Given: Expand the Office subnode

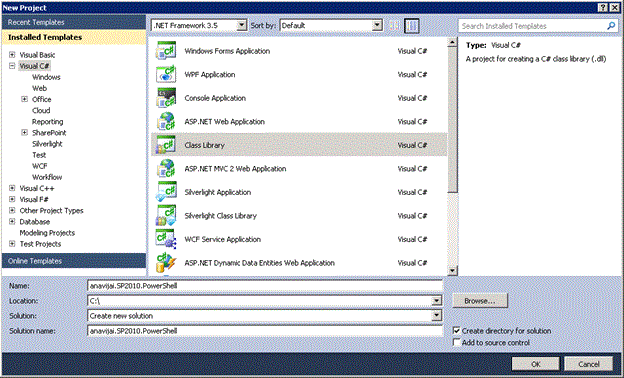Looking at the screenshot, I should (24, 99).
